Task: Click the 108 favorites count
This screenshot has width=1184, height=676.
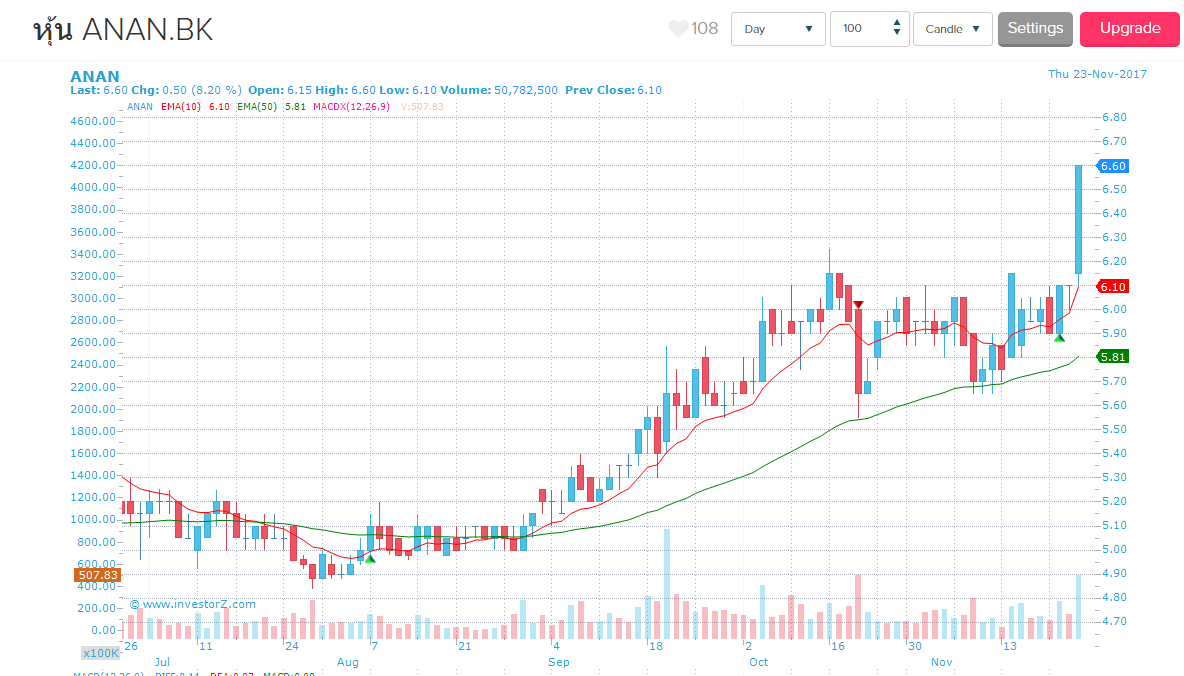Action: (x=705, y=29)
